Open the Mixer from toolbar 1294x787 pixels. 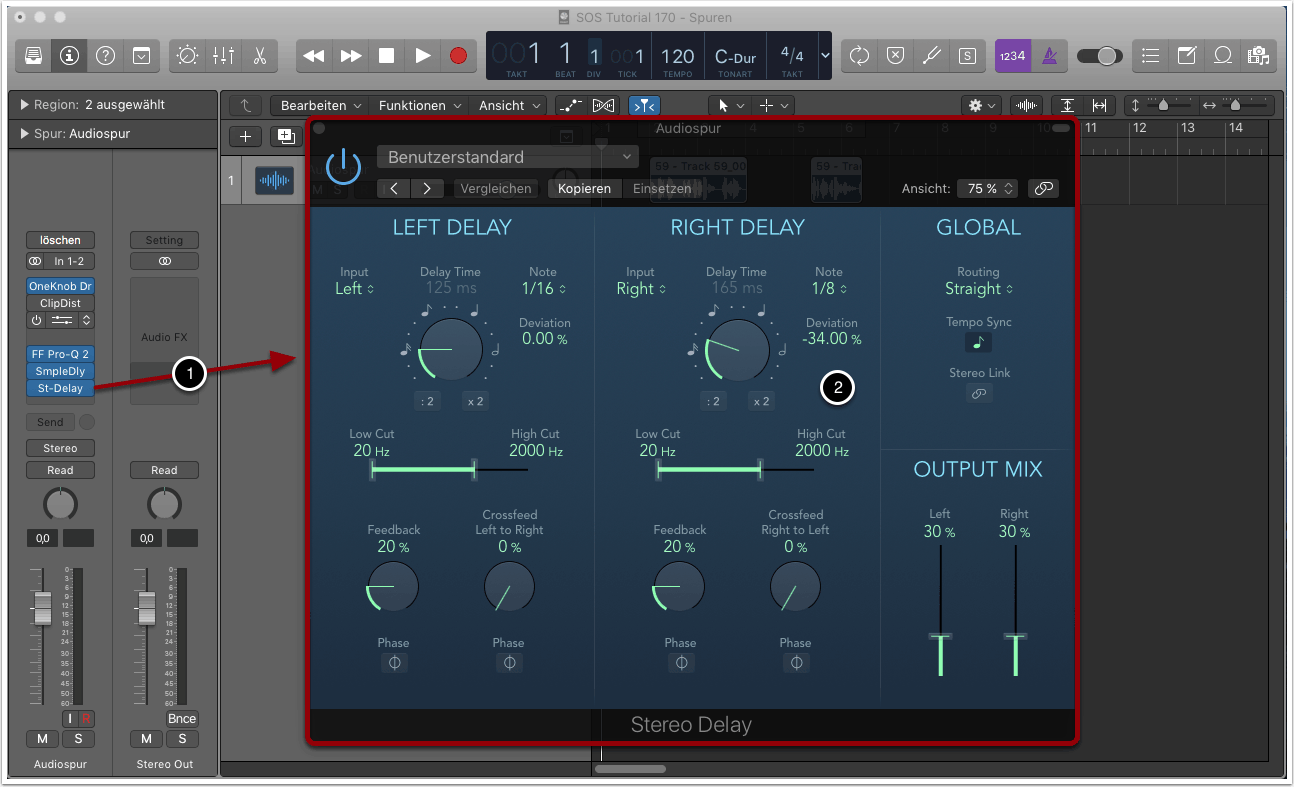pos(223,56)
